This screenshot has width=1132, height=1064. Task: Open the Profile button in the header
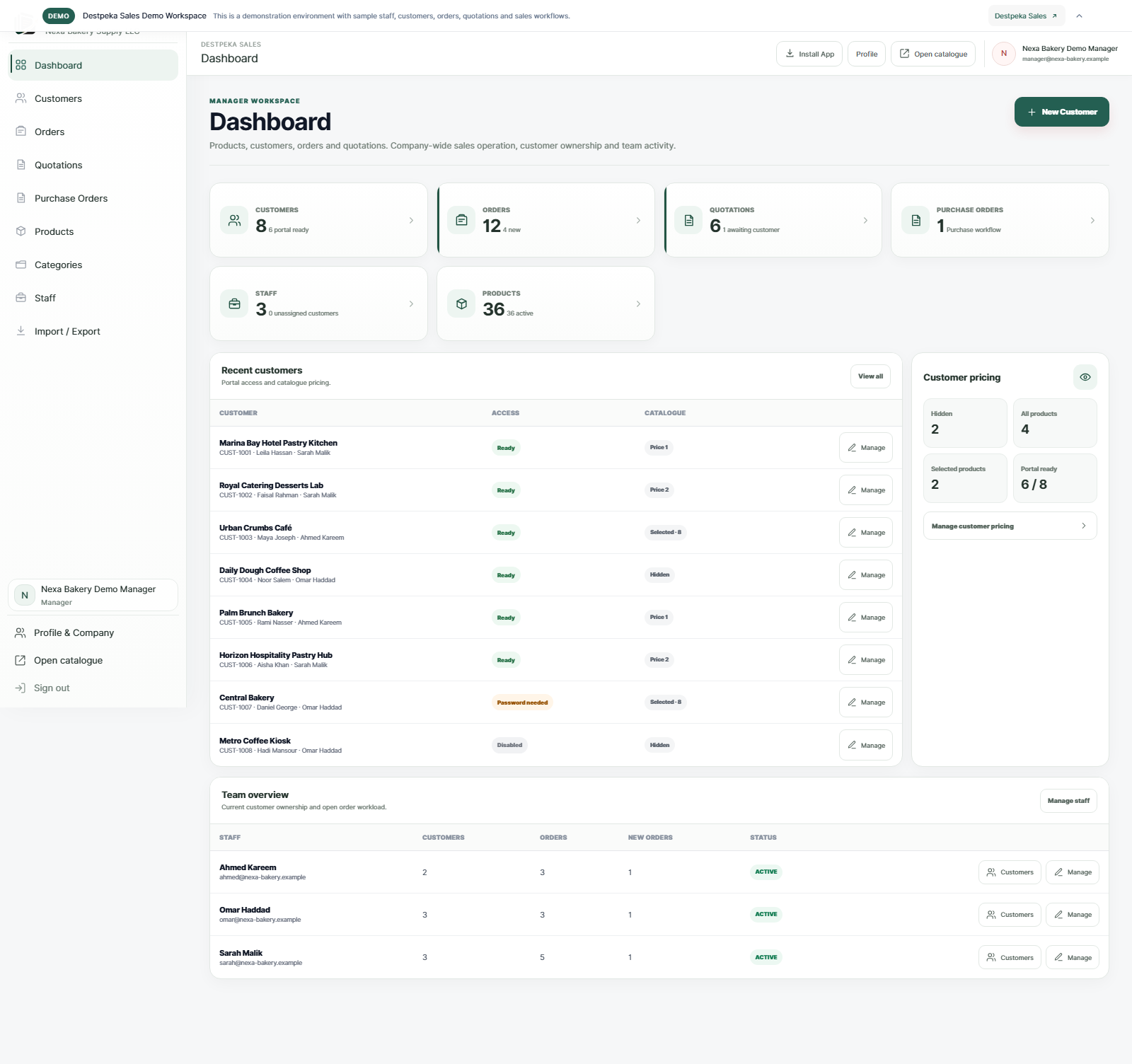(867, 54)
